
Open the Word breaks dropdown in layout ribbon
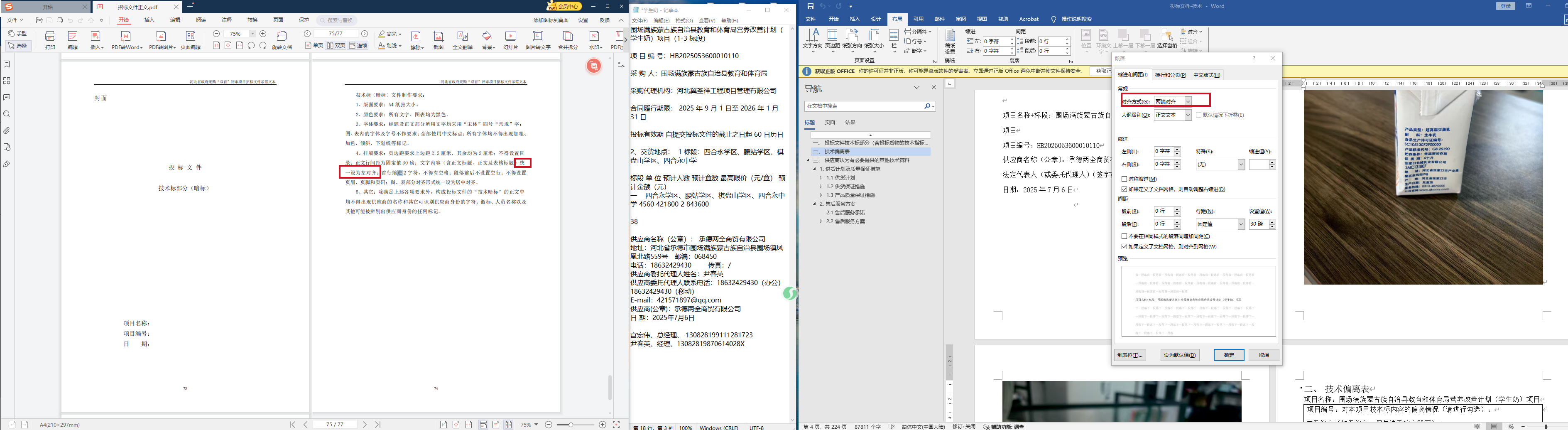tap(917, 32)
